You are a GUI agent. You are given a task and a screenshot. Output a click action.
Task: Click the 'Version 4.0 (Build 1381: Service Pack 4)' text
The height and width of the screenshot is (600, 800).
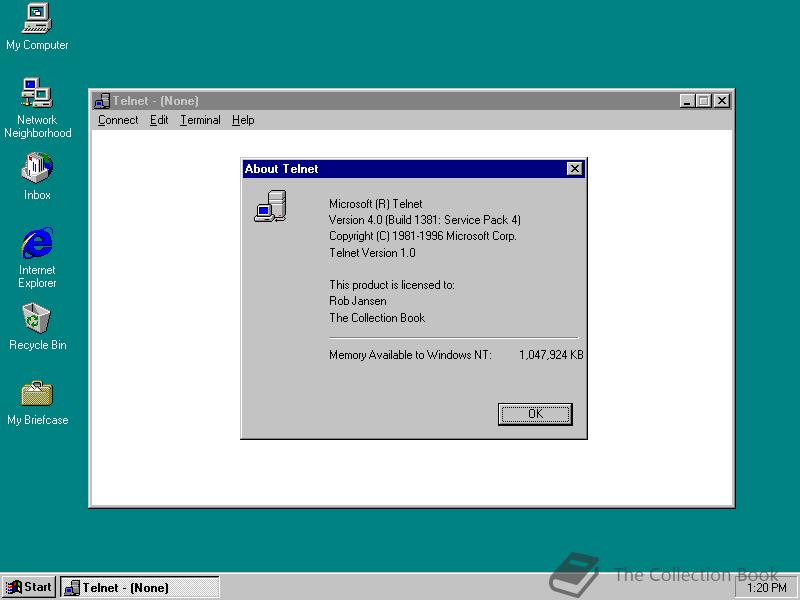(x=424, y=220)
